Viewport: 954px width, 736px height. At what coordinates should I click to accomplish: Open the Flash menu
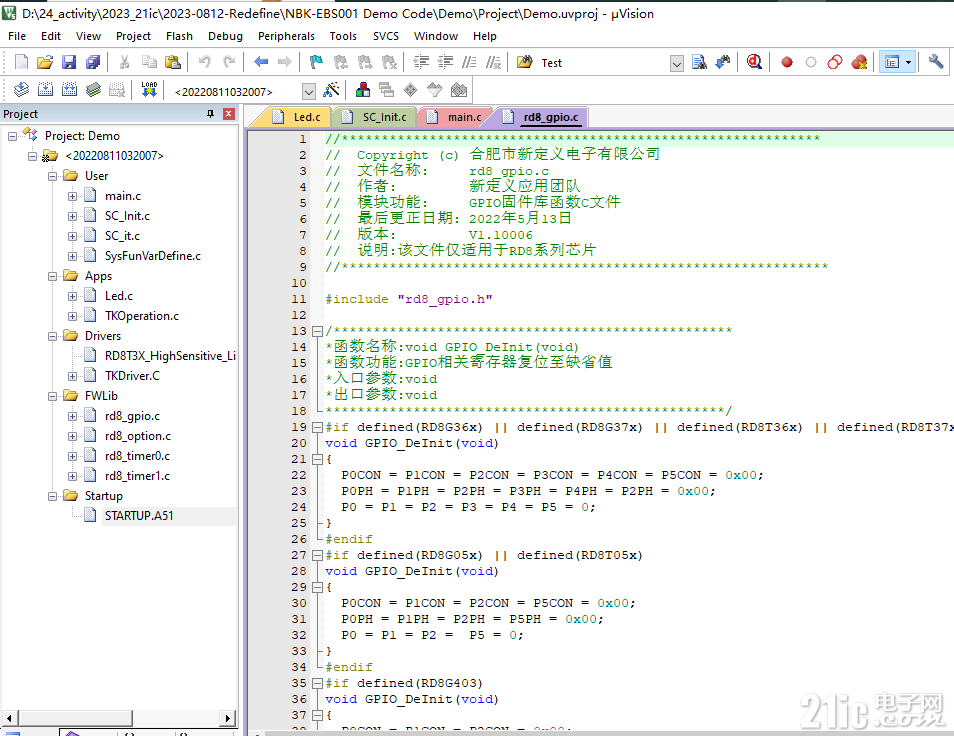click(179, 36)
